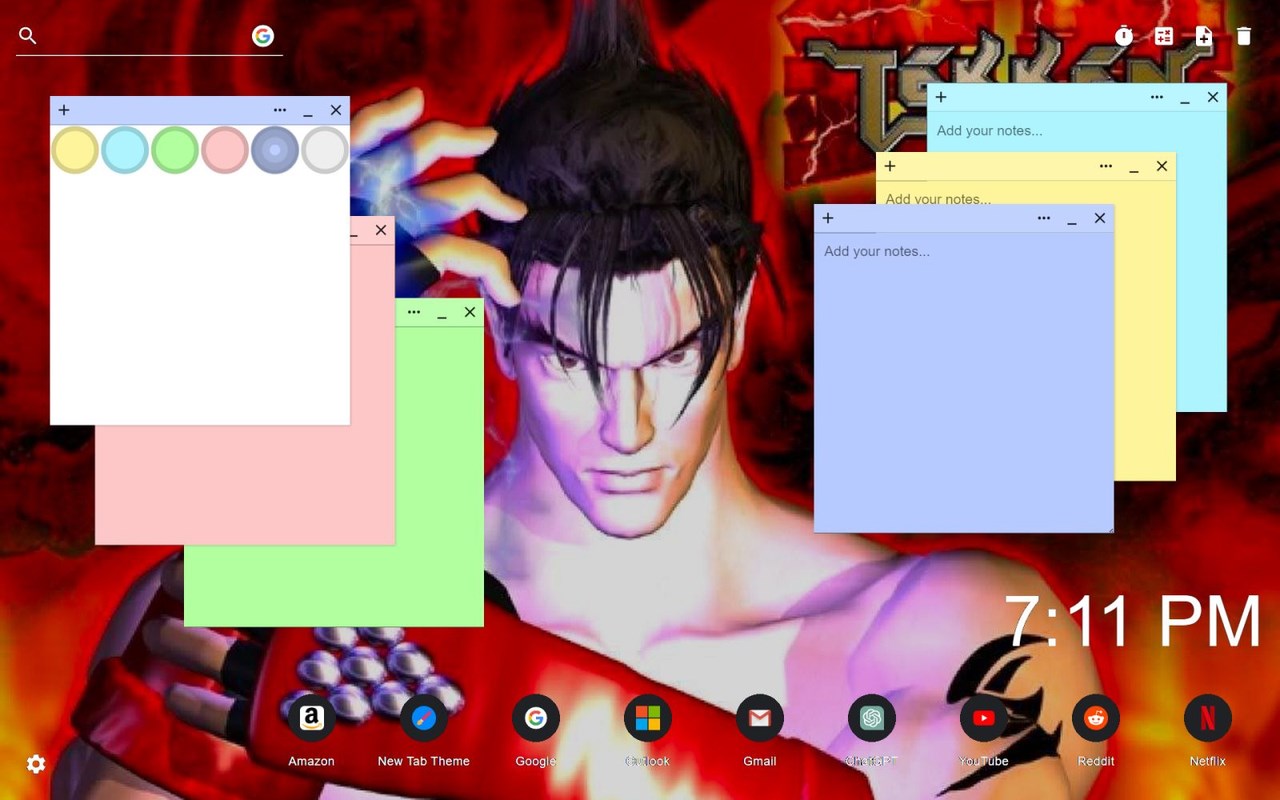Create a new sticky note

[x=1204, y=36]
